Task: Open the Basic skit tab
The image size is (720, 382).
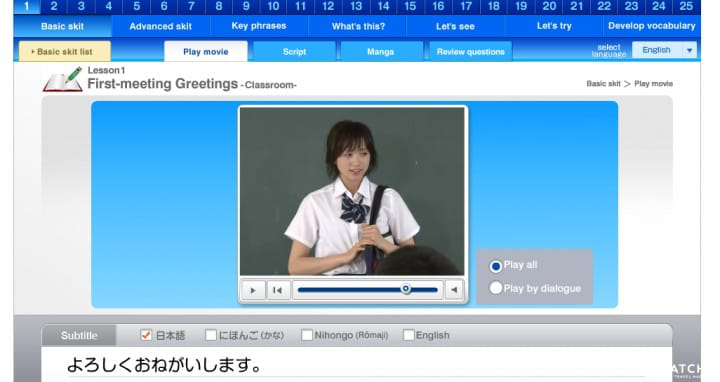Action: click(x=62, y=27)
